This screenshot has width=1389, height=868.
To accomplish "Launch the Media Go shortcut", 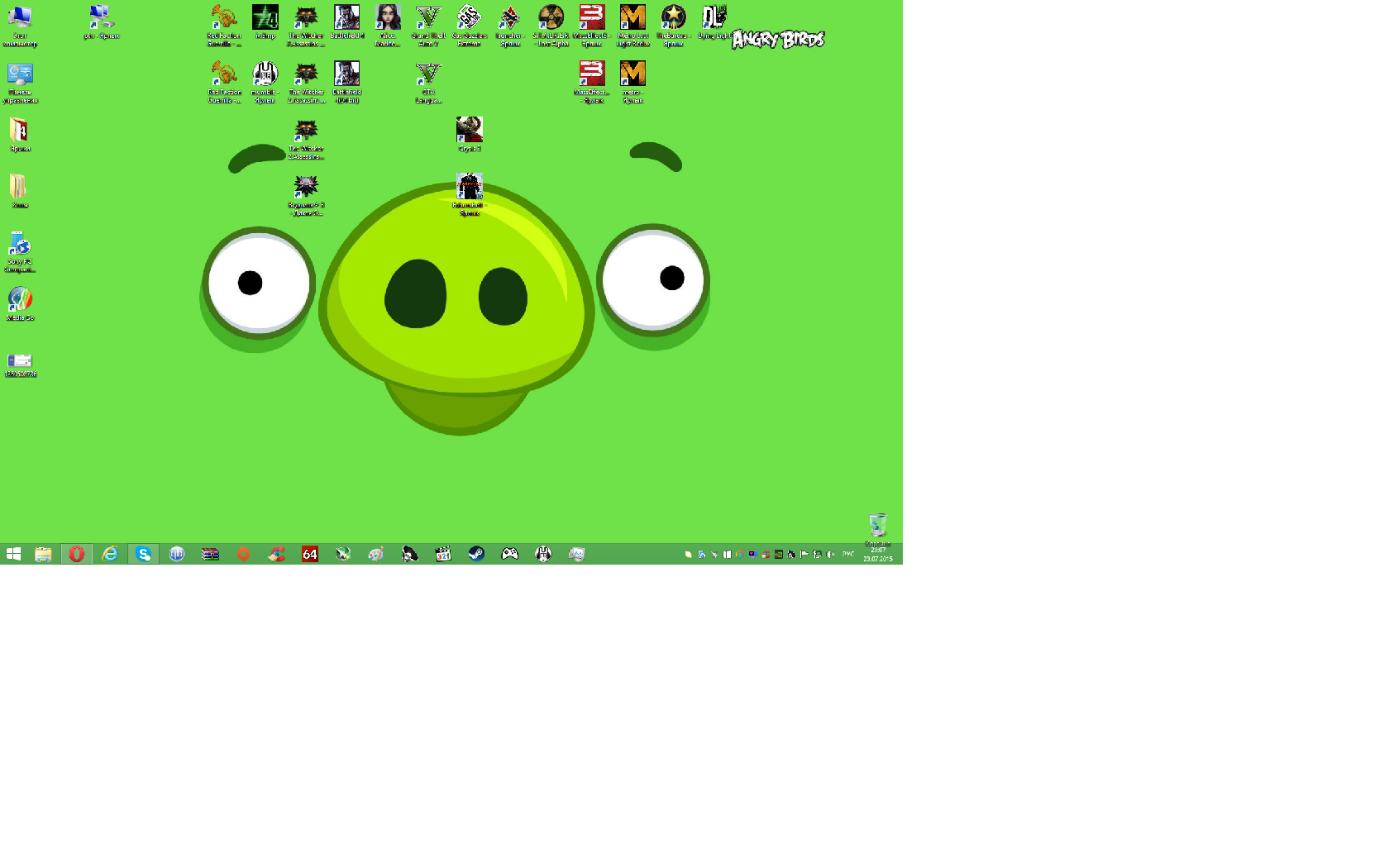I will pyautogui.click(x=20, y=303).
